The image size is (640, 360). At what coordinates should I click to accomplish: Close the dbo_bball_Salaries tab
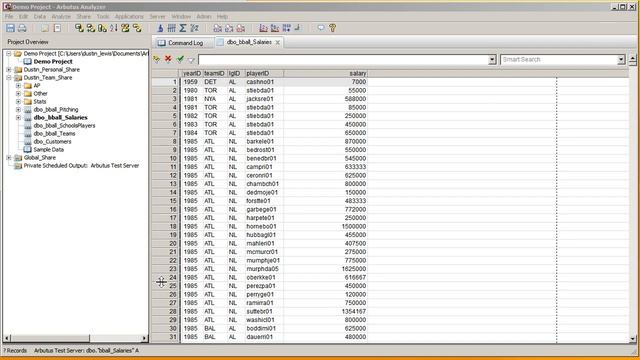[x=278, y=42]
